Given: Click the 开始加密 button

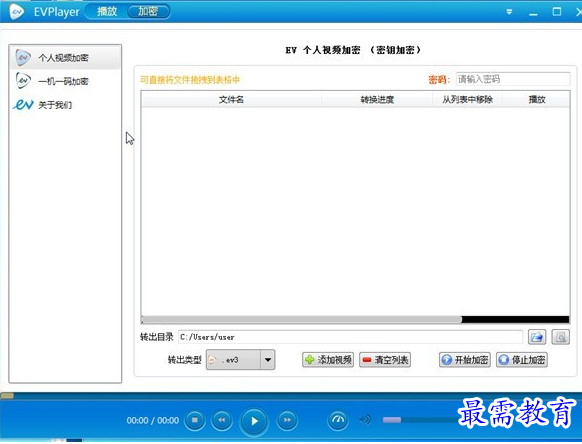Looking at the screenshot, I should coord(465,360).
